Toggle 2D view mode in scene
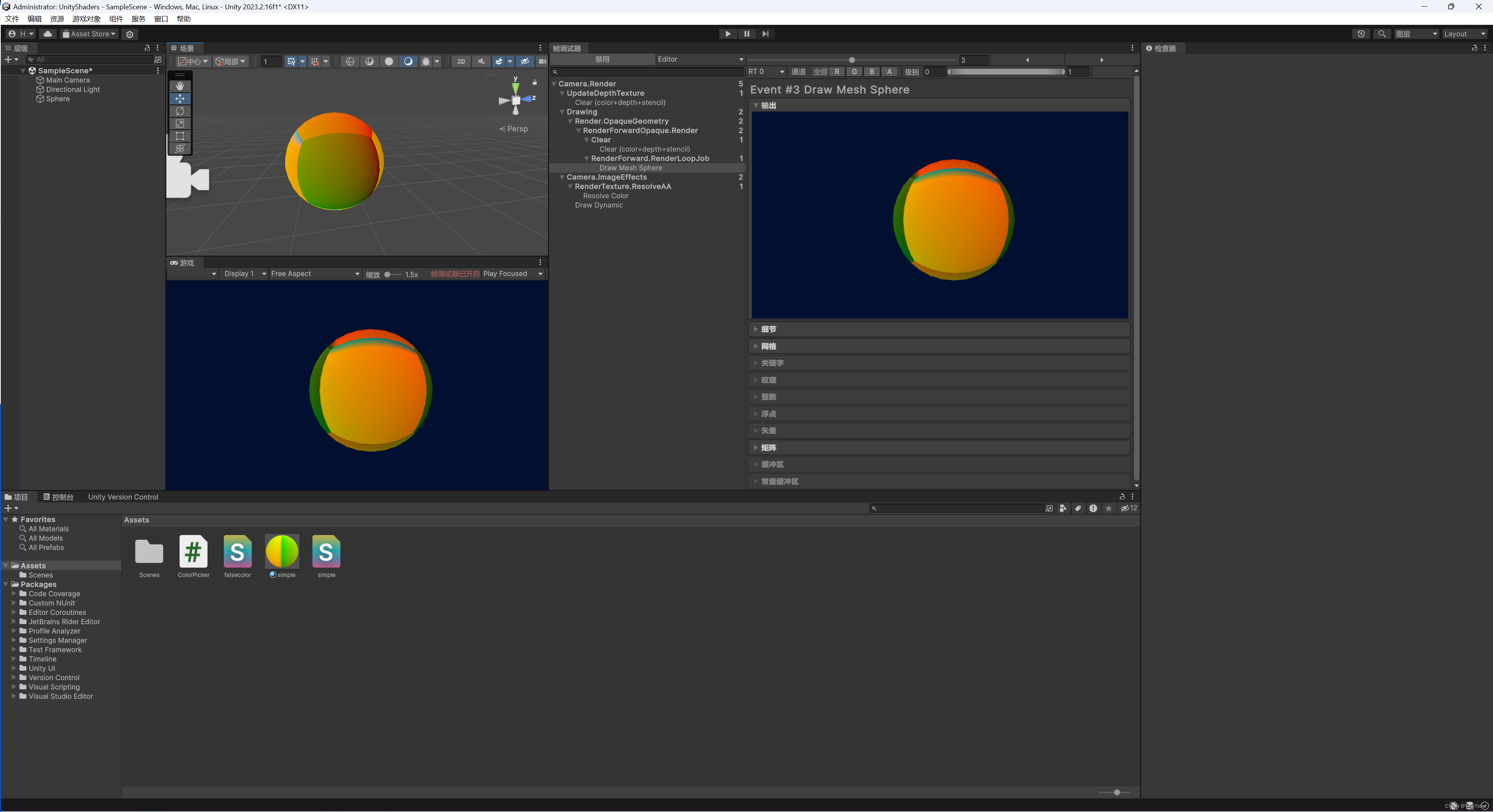1493x812 pixels. click(461, 61)
